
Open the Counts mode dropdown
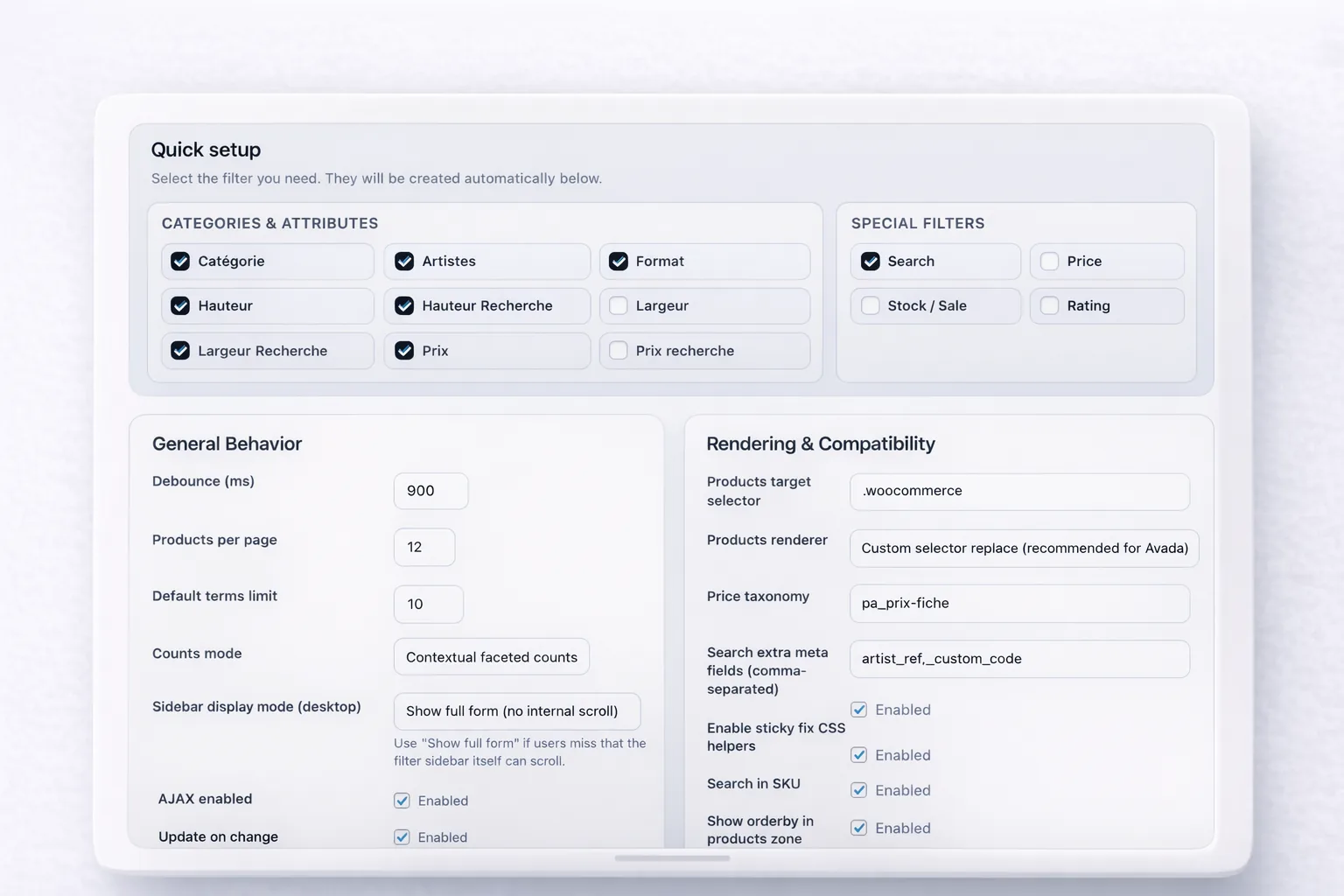click(x=491, y=657)
